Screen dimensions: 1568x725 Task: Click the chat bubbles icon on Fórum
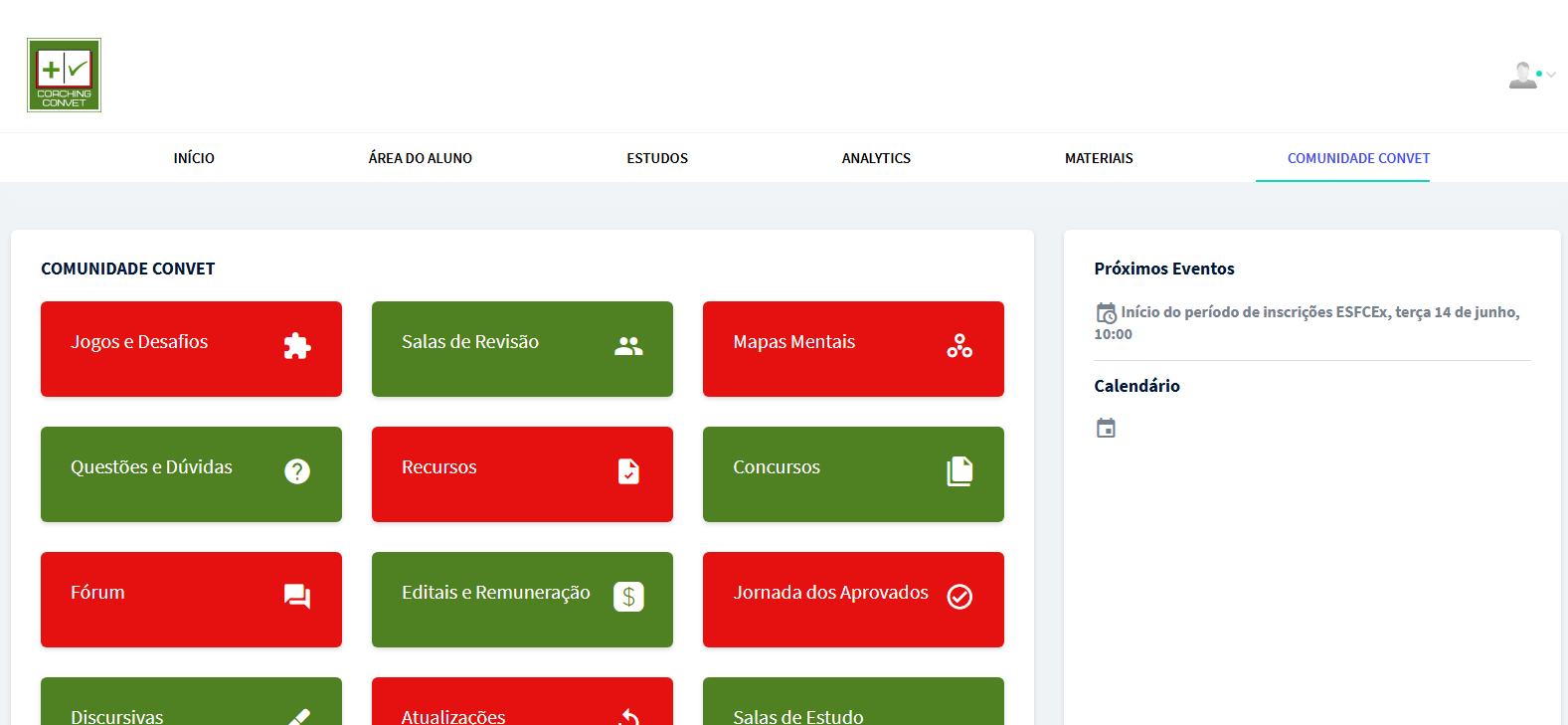[x=296, y=597]
